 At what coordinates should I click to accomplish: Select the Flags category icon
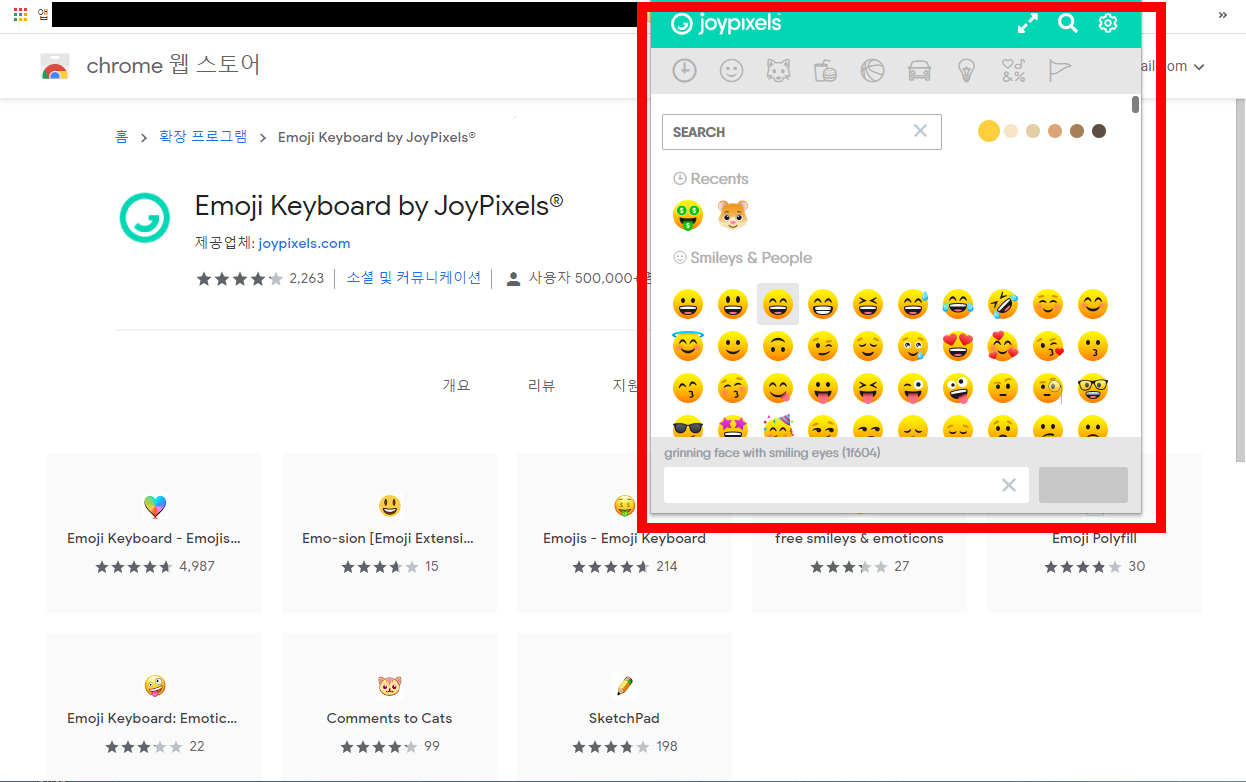1059,71
